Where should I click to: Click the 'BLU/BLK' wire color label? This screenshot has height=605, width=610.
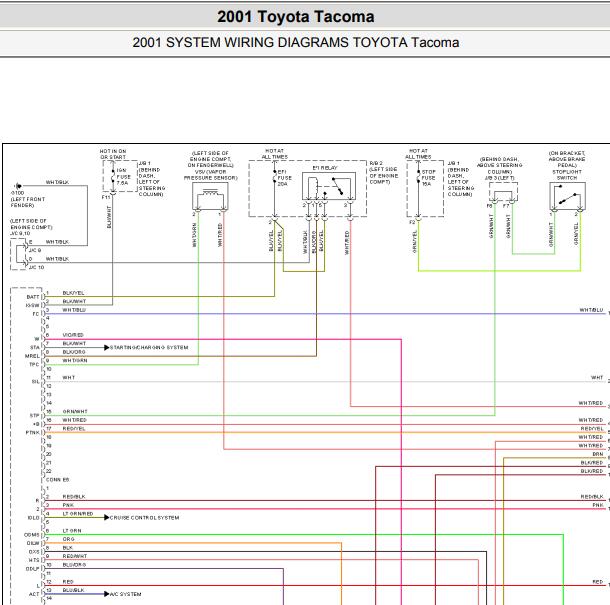(74, 590)
